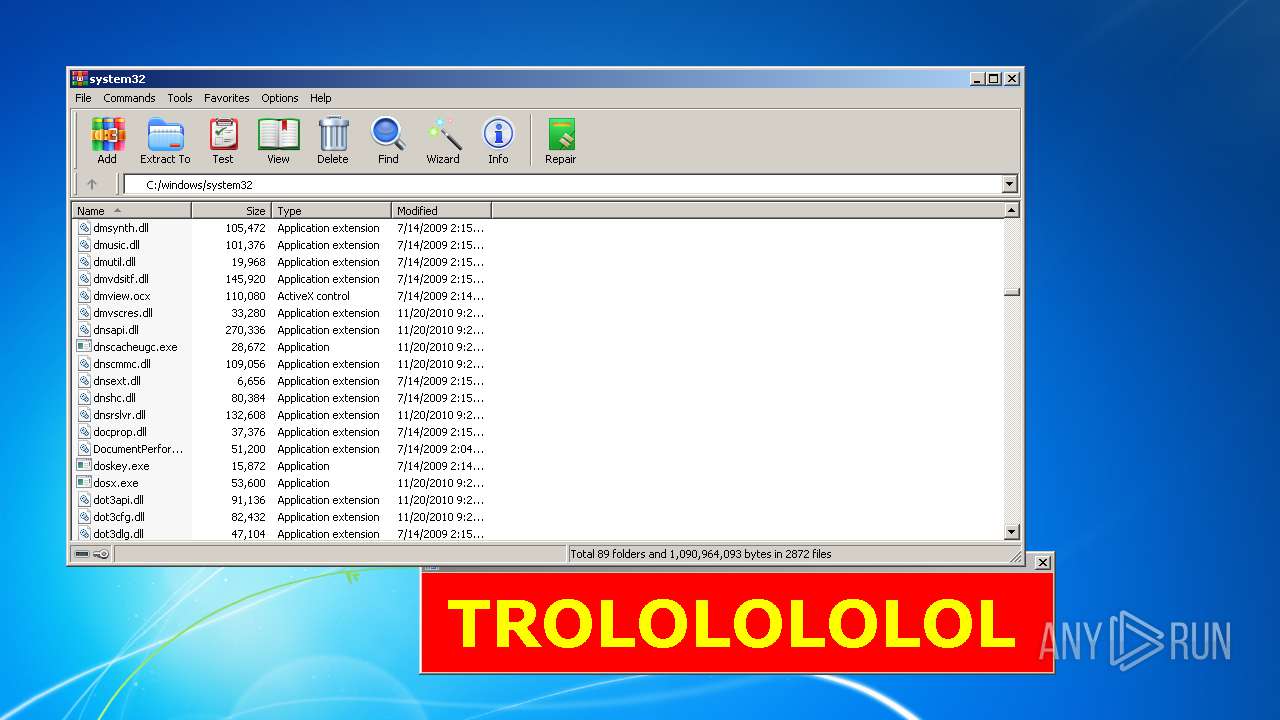The image size is (1280, 720).
Task: Click the 110,080 size value
Action: point(245,296)
